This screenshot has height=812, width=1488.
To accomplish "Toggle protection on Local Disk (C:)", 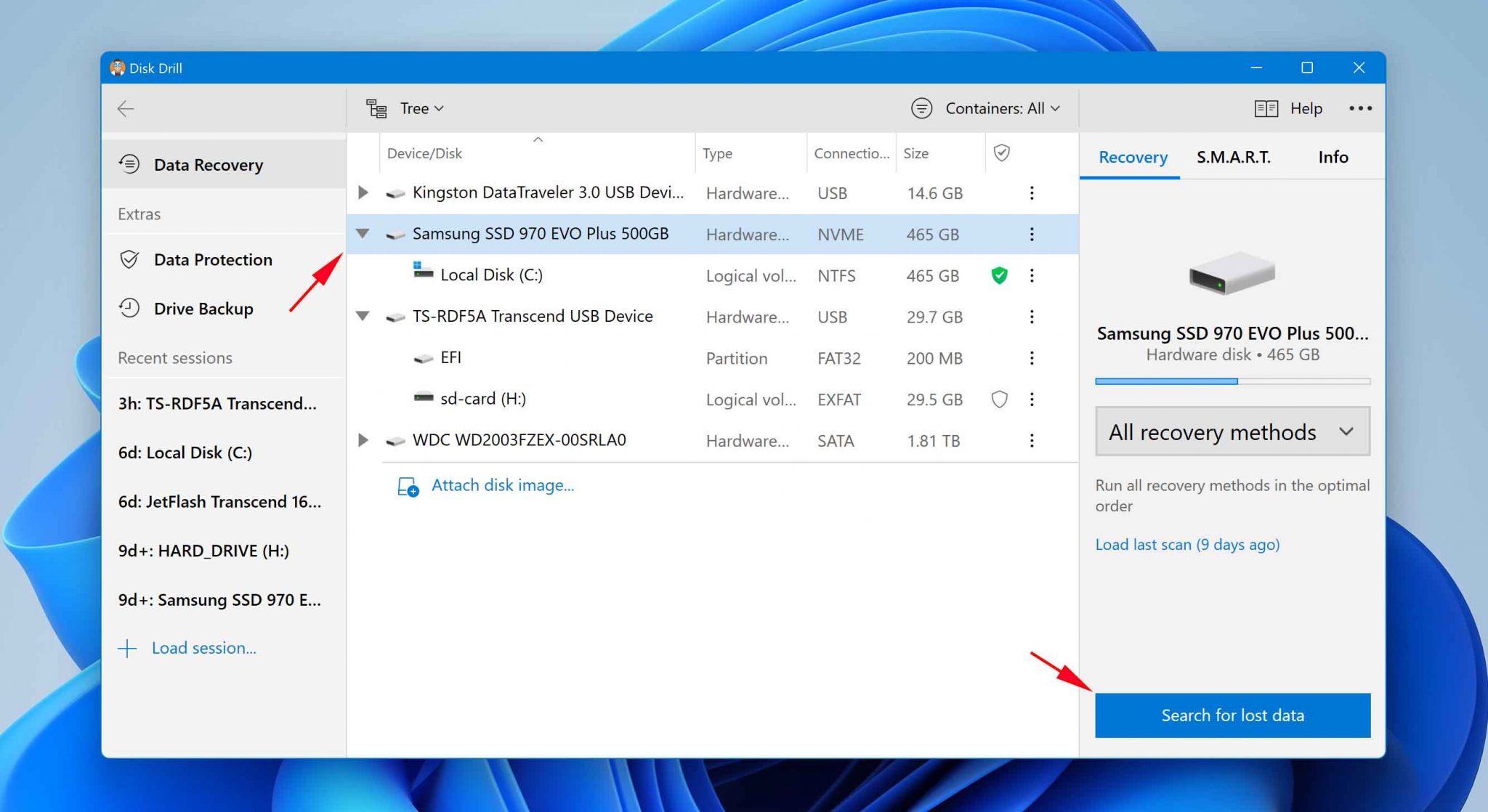I will point(999,275).
